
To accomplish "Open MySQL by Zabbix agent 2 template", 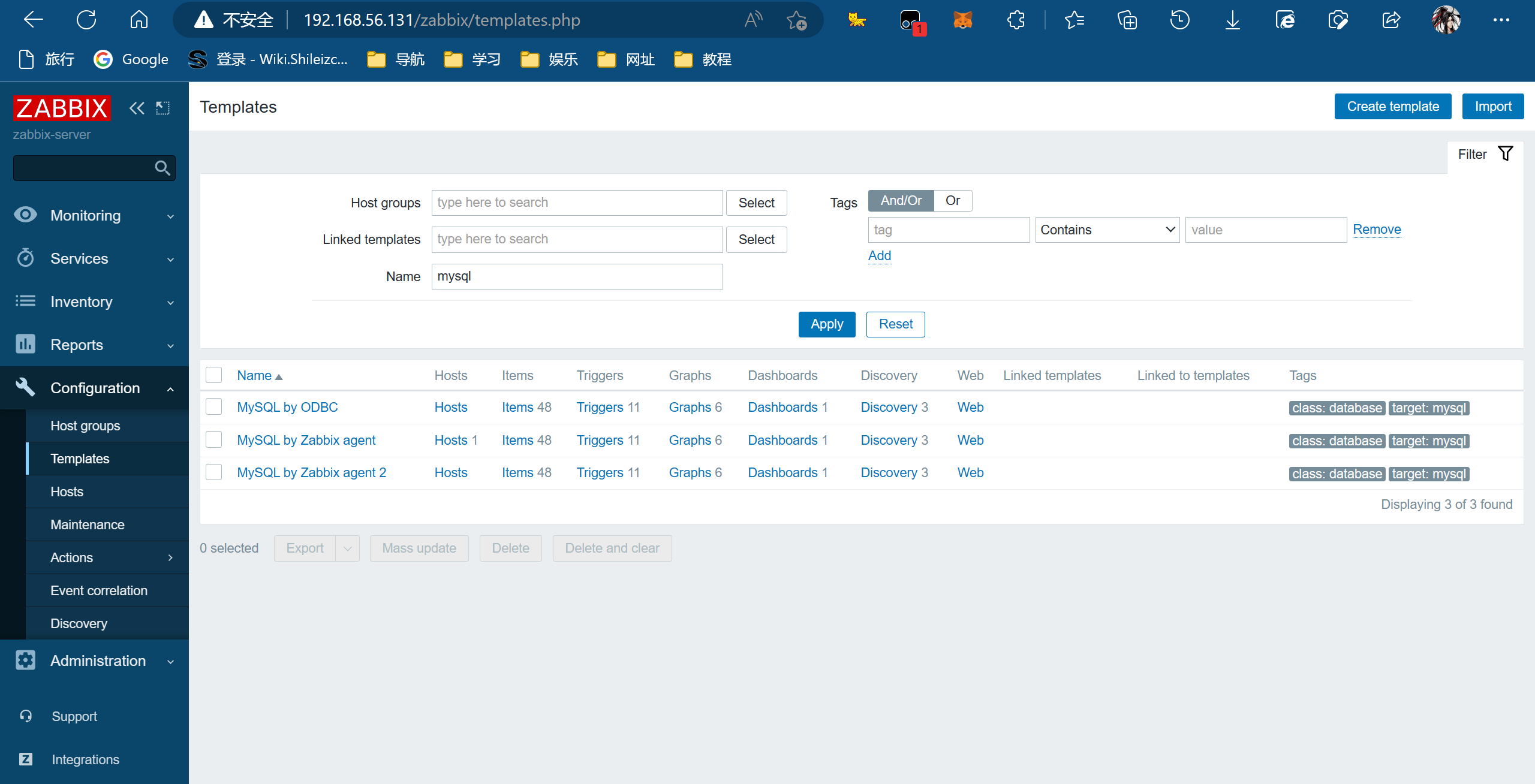I will (x=311, y=472).
